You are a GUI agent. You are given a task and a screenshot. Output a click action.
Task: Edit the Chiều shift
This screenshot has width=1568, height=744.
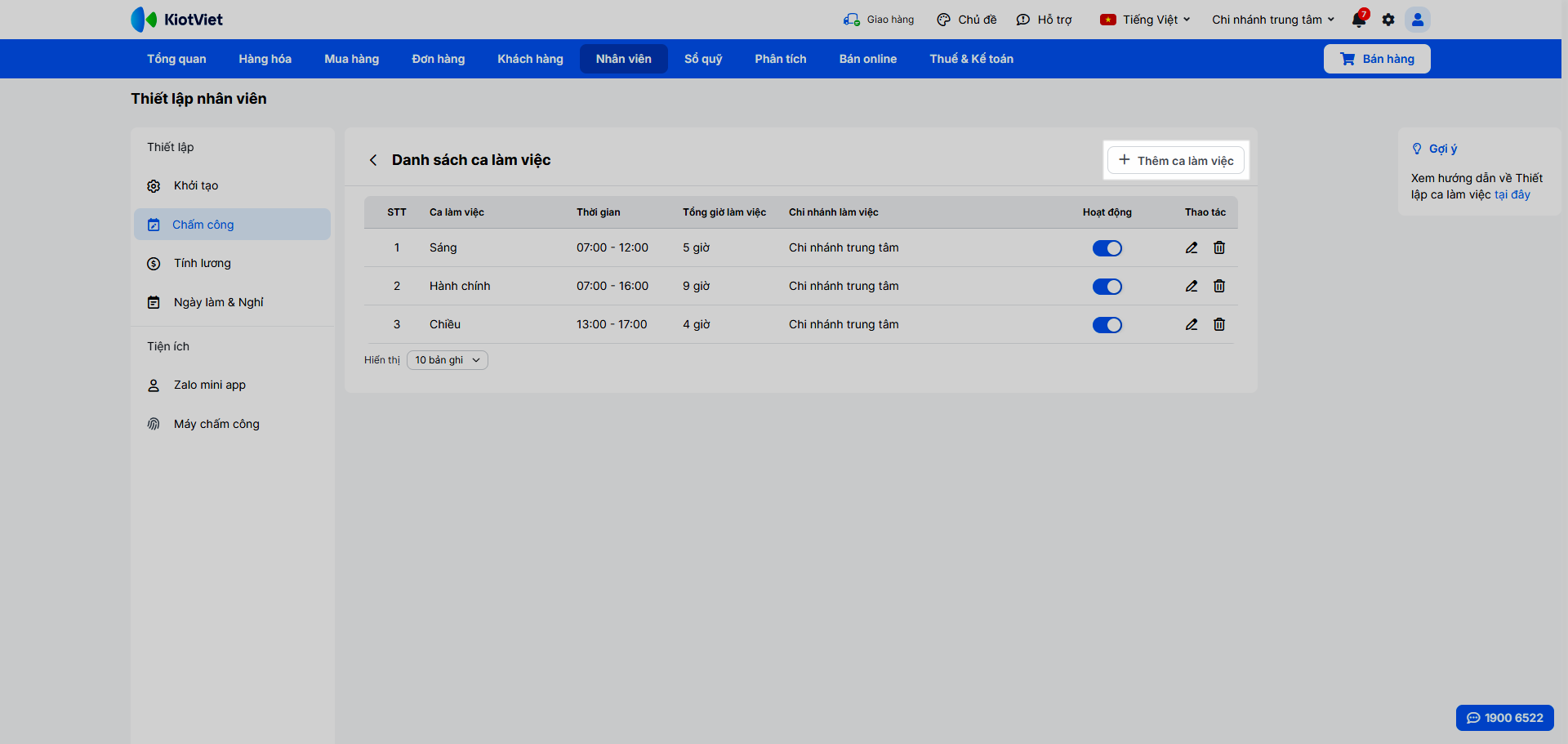coord(1192,324)
